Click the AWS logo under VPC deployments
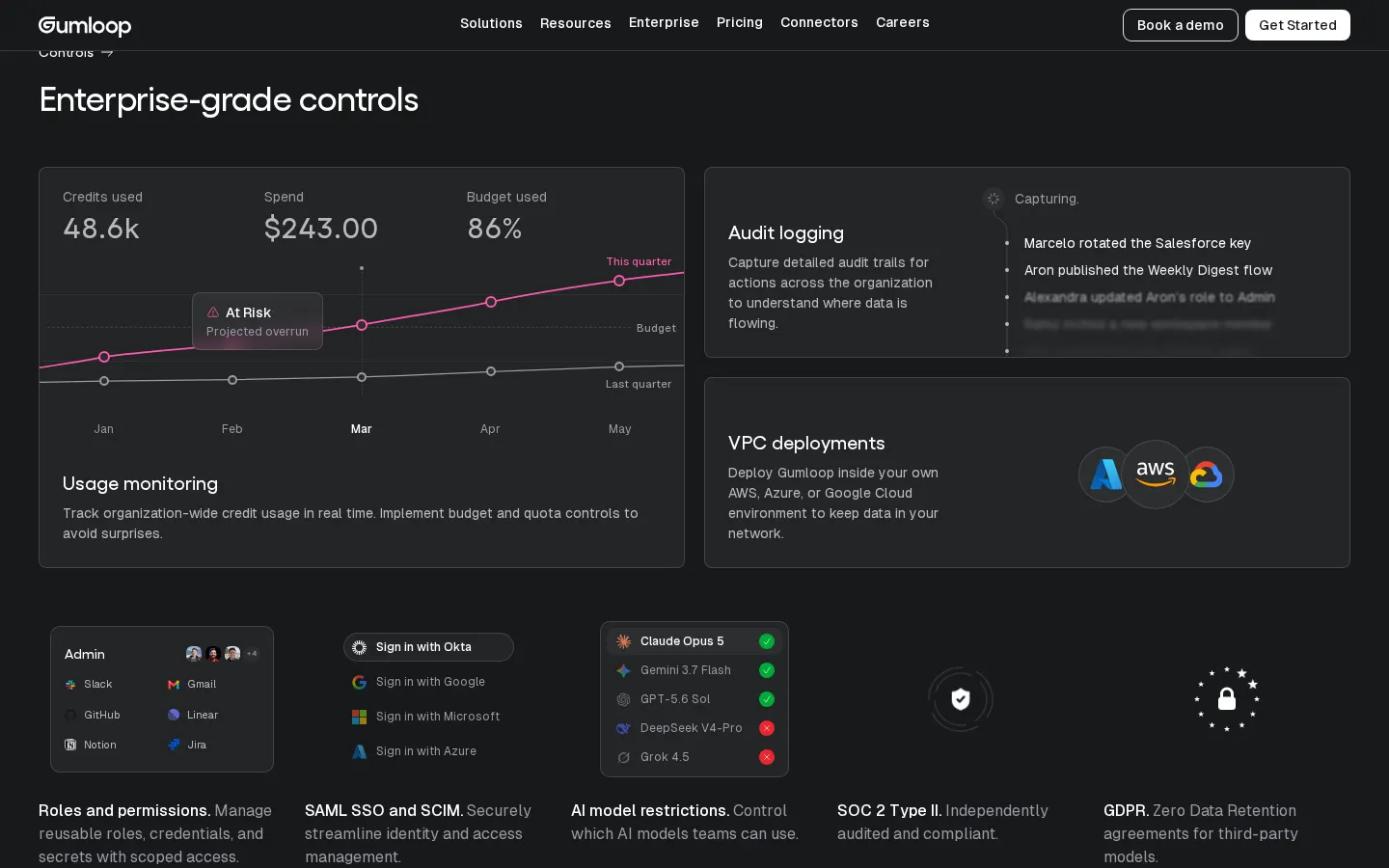 (x=1156, y=474)
